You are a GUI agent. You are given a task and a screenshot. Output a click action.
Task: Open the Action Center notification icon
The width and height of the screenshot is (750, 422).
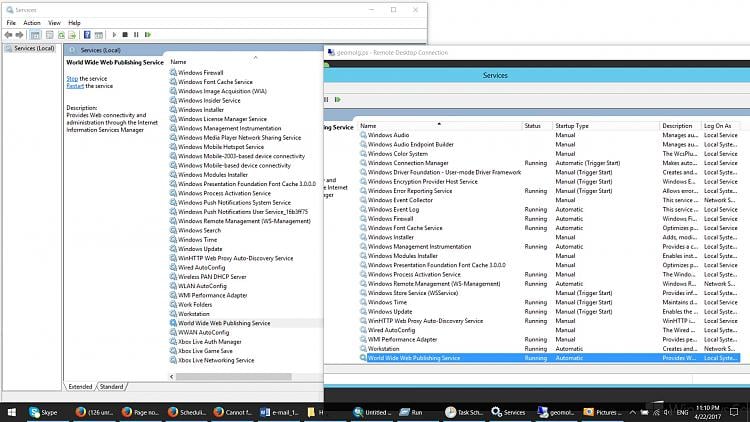pos(734,412)
